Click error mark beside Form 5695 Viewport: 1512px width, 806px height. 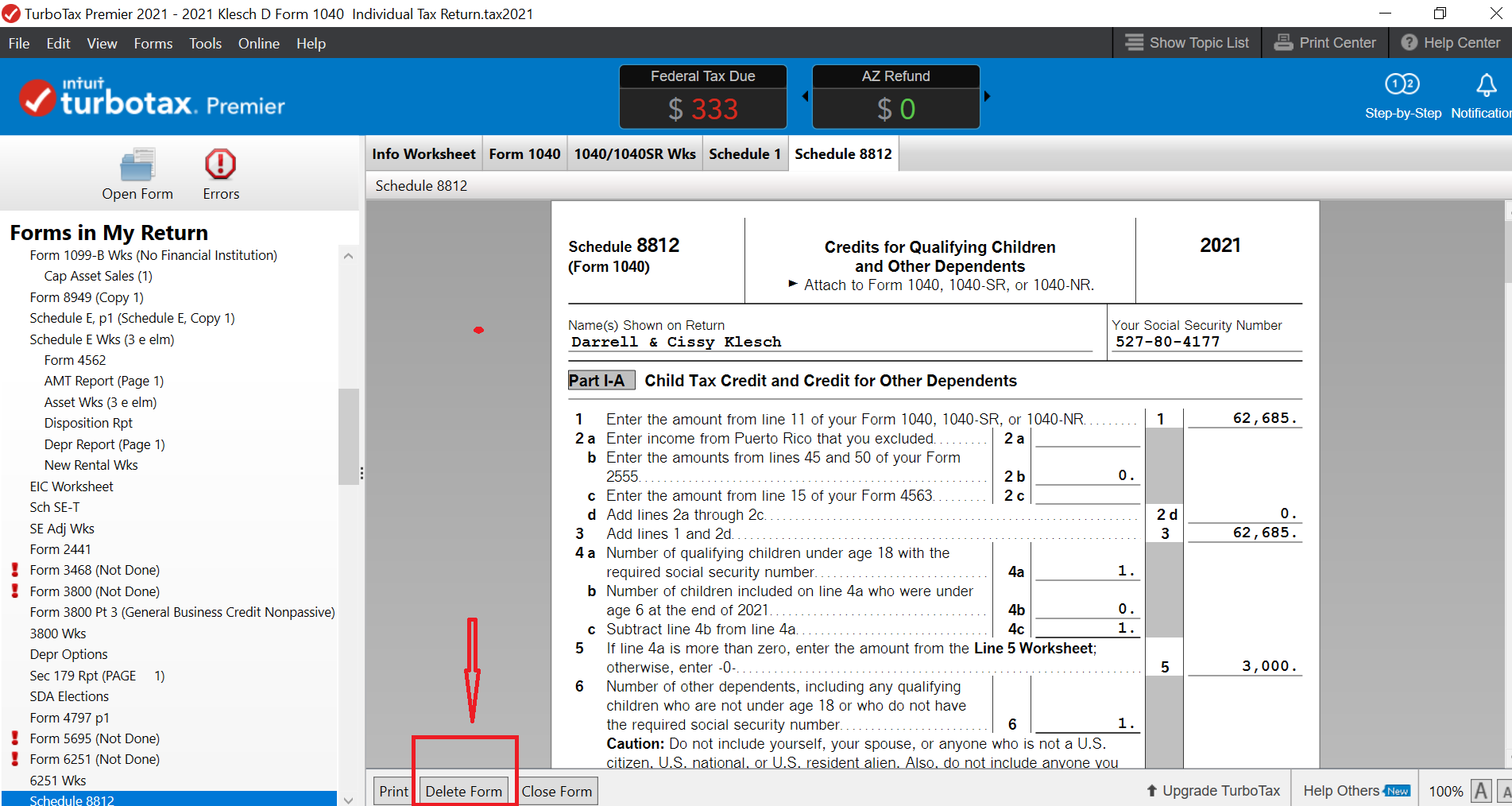pos(14,738)
